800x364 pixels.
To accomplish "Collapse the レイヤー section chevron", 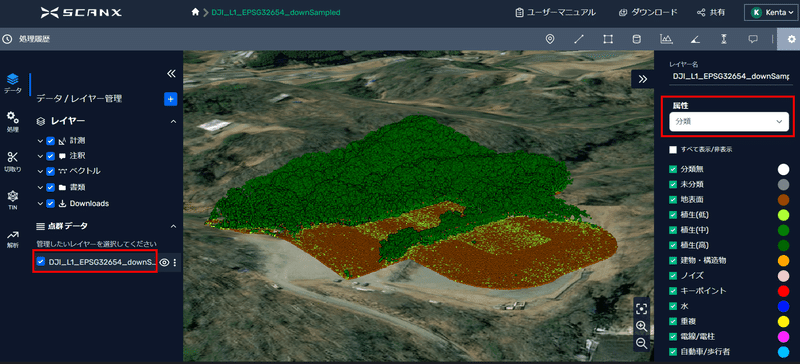I will 173,122.
